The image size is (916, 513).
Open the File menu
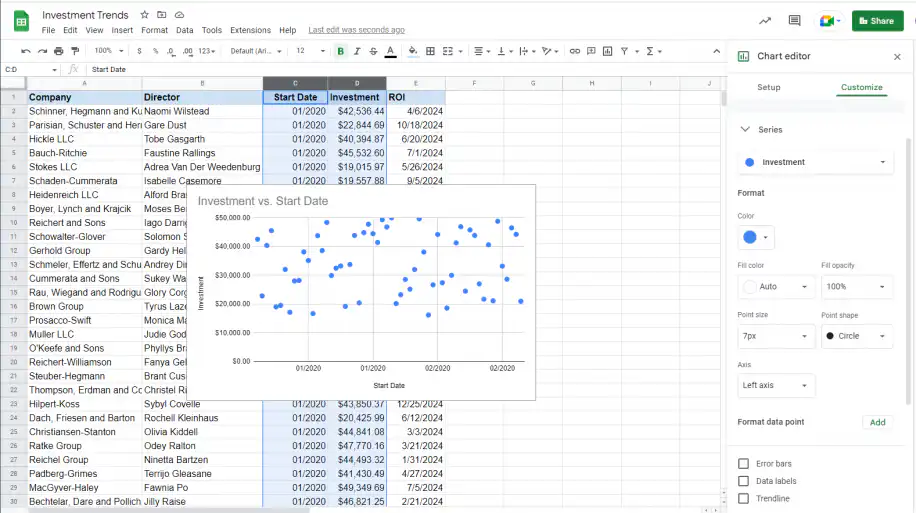[x=48, y=30]
